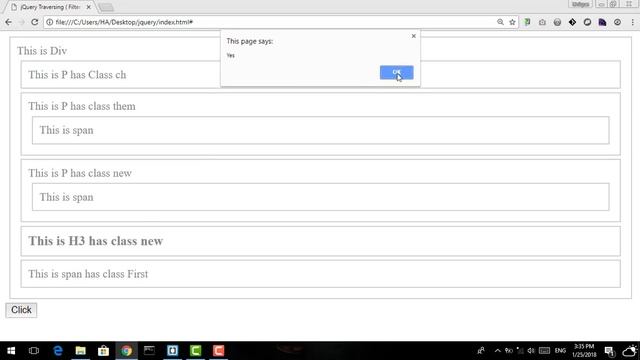Open the dark purple page extension icon

pos(602,22)
